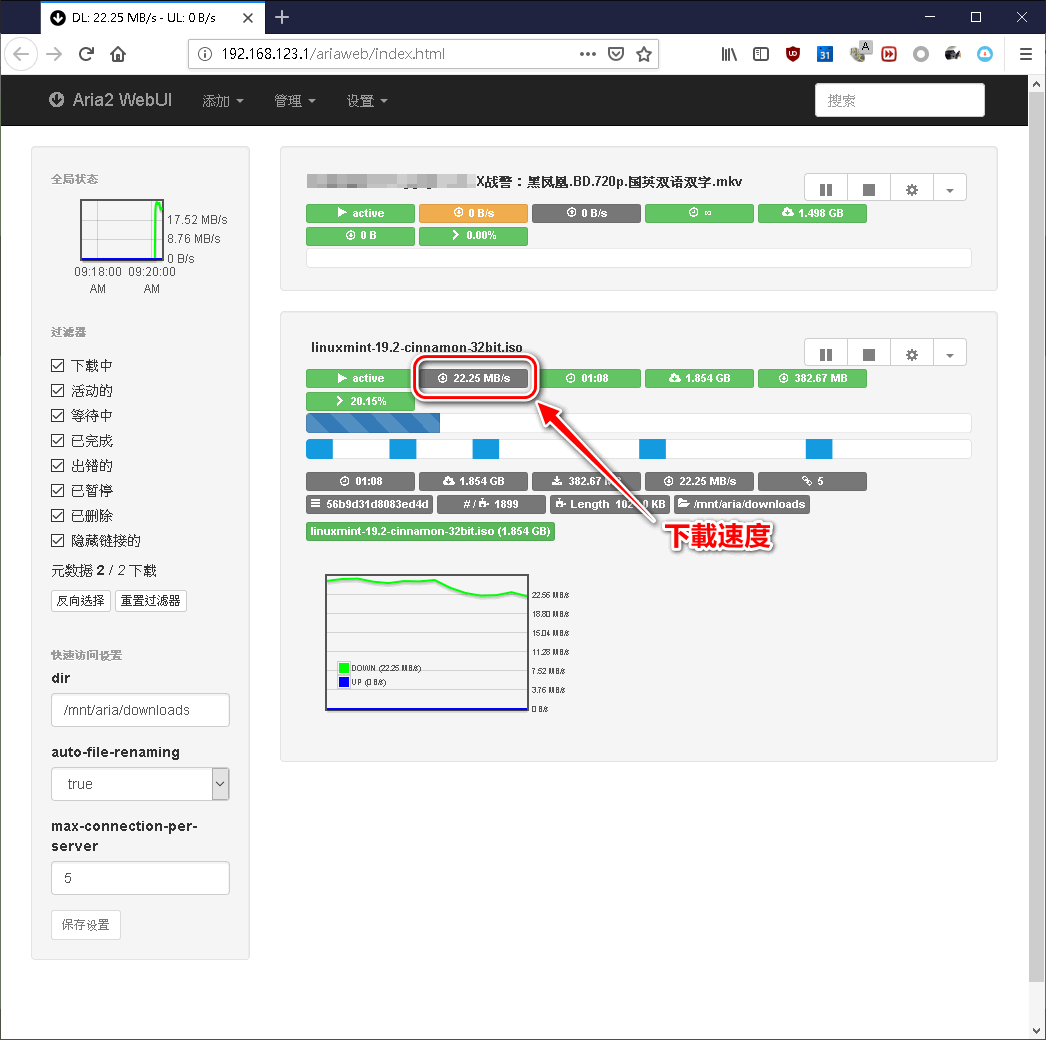Open the 管理 menu
The width and height of the screenshot is (1046, 1040).
pos(295,101)
